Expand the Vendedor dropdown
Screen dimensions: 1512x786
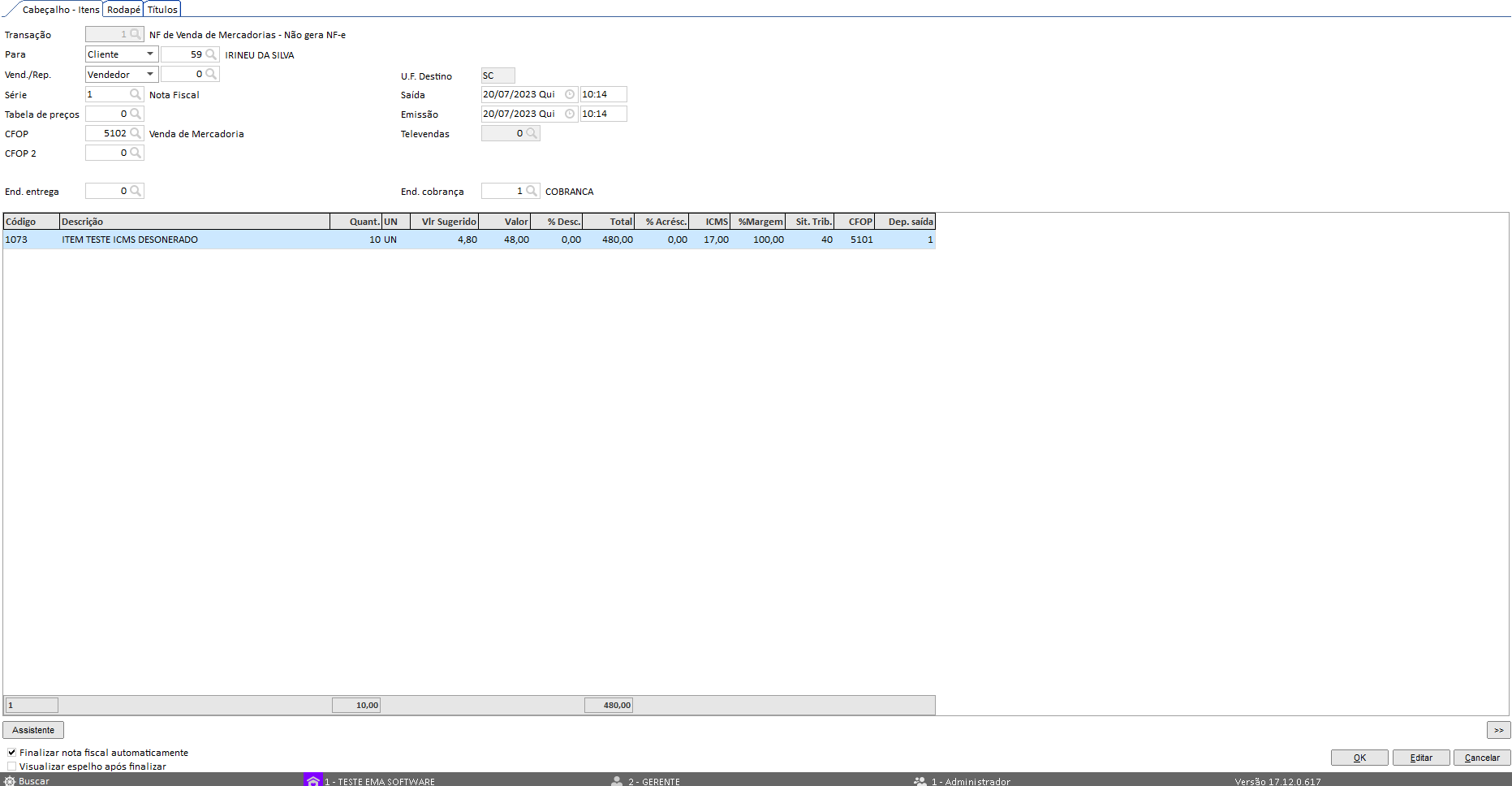[150, 74]
